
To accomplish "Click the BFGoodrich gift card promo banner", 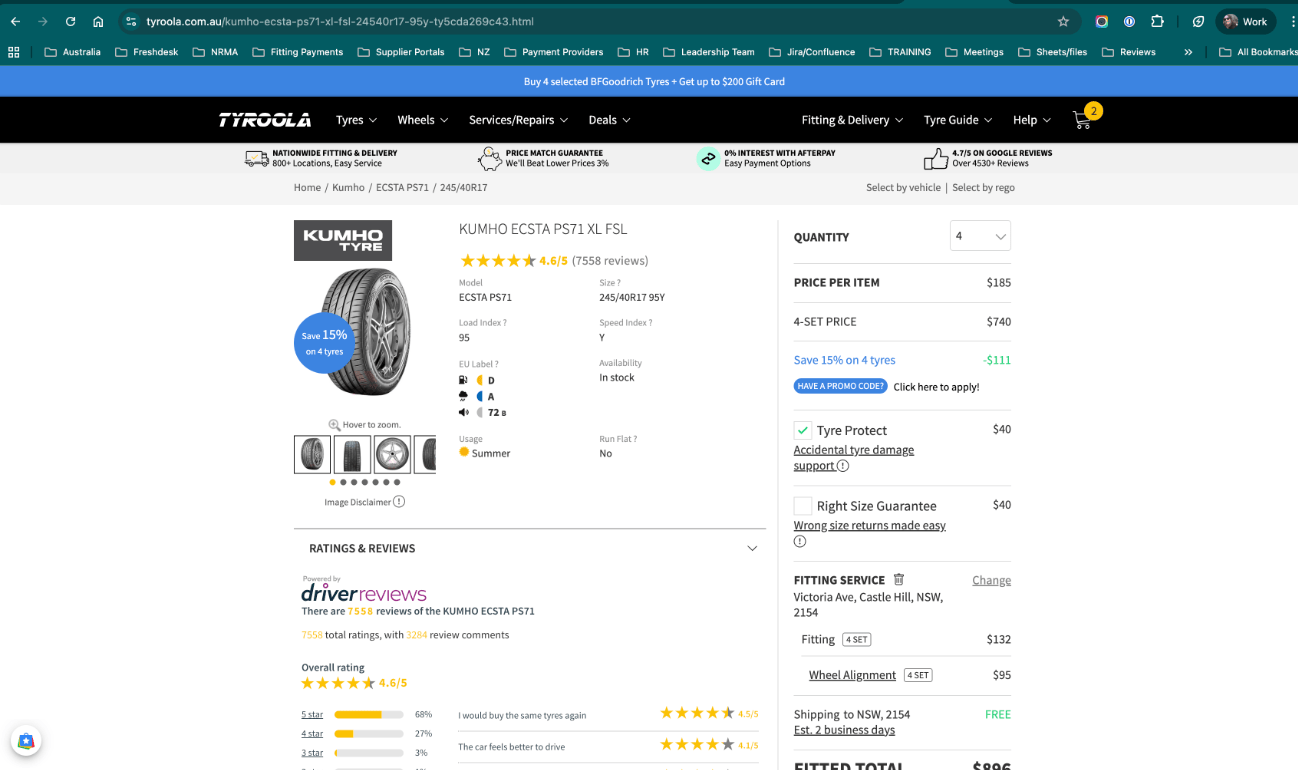I will (654, 81).
